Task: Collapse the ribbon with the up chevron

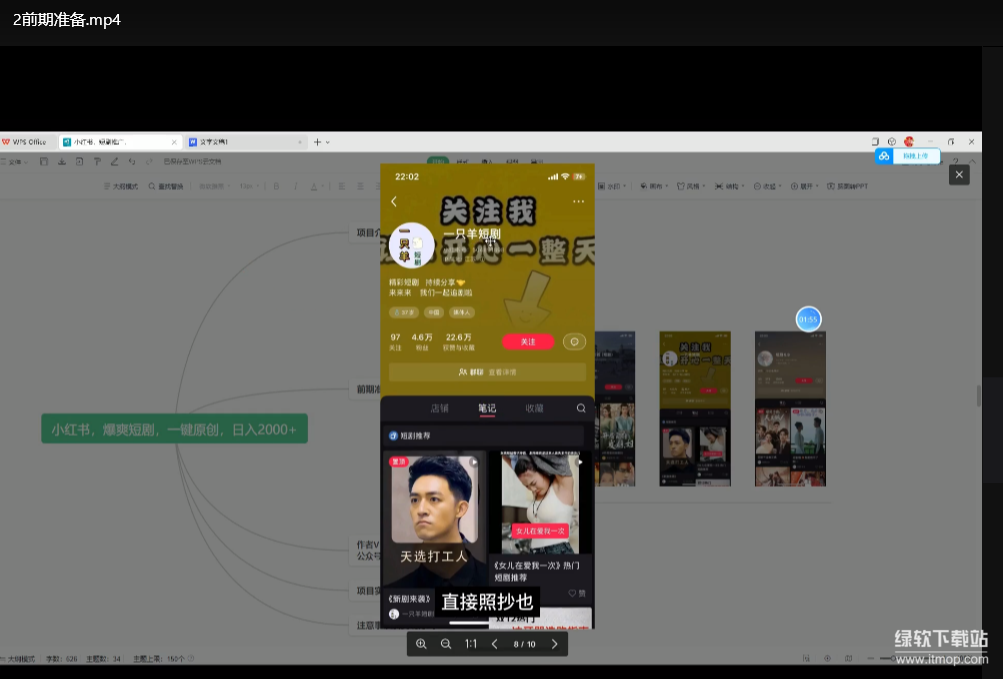Action: coord(972,162)
